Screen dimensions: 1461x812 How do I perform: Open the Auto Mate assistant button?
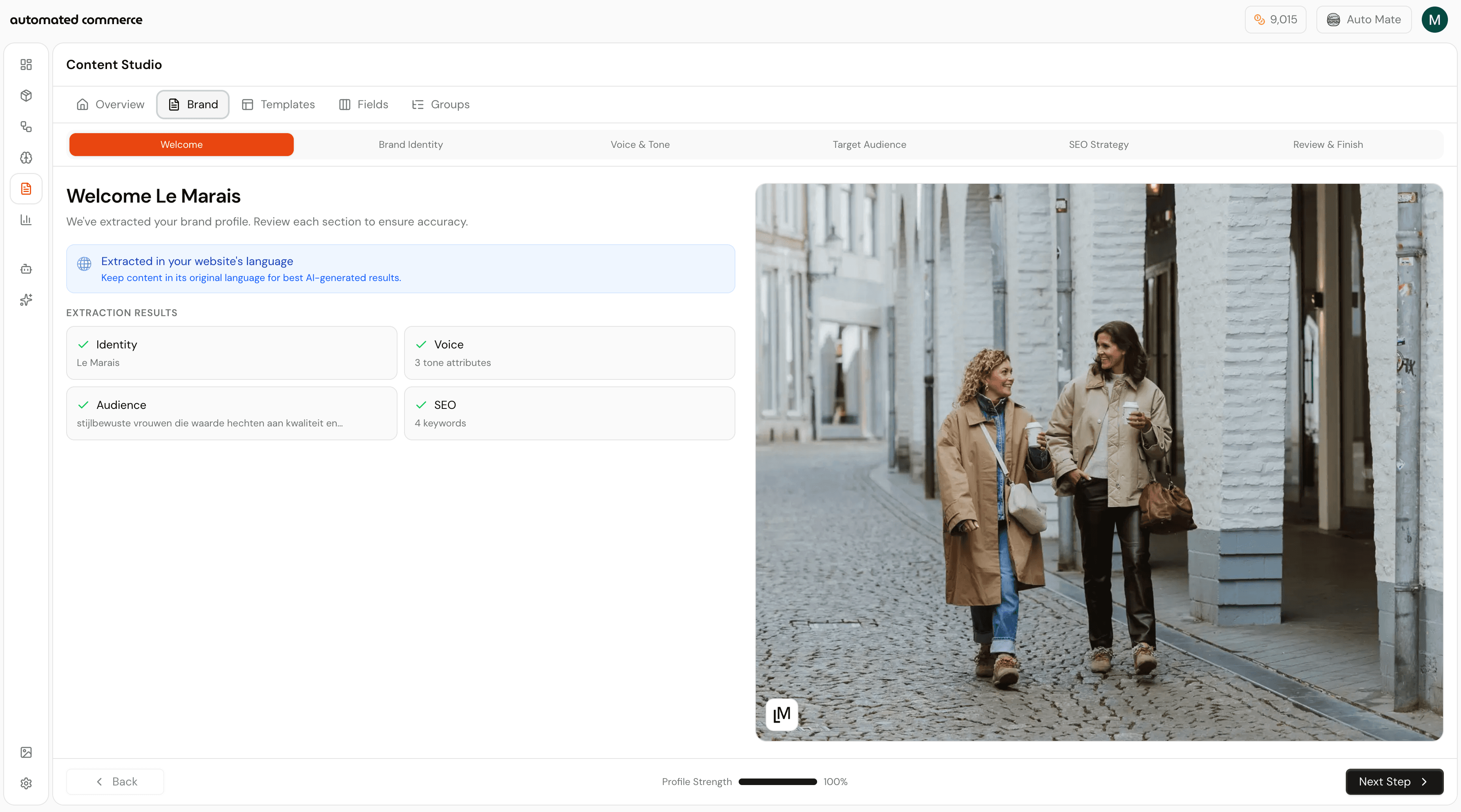pyautogui.click(x=1363, y=20)
